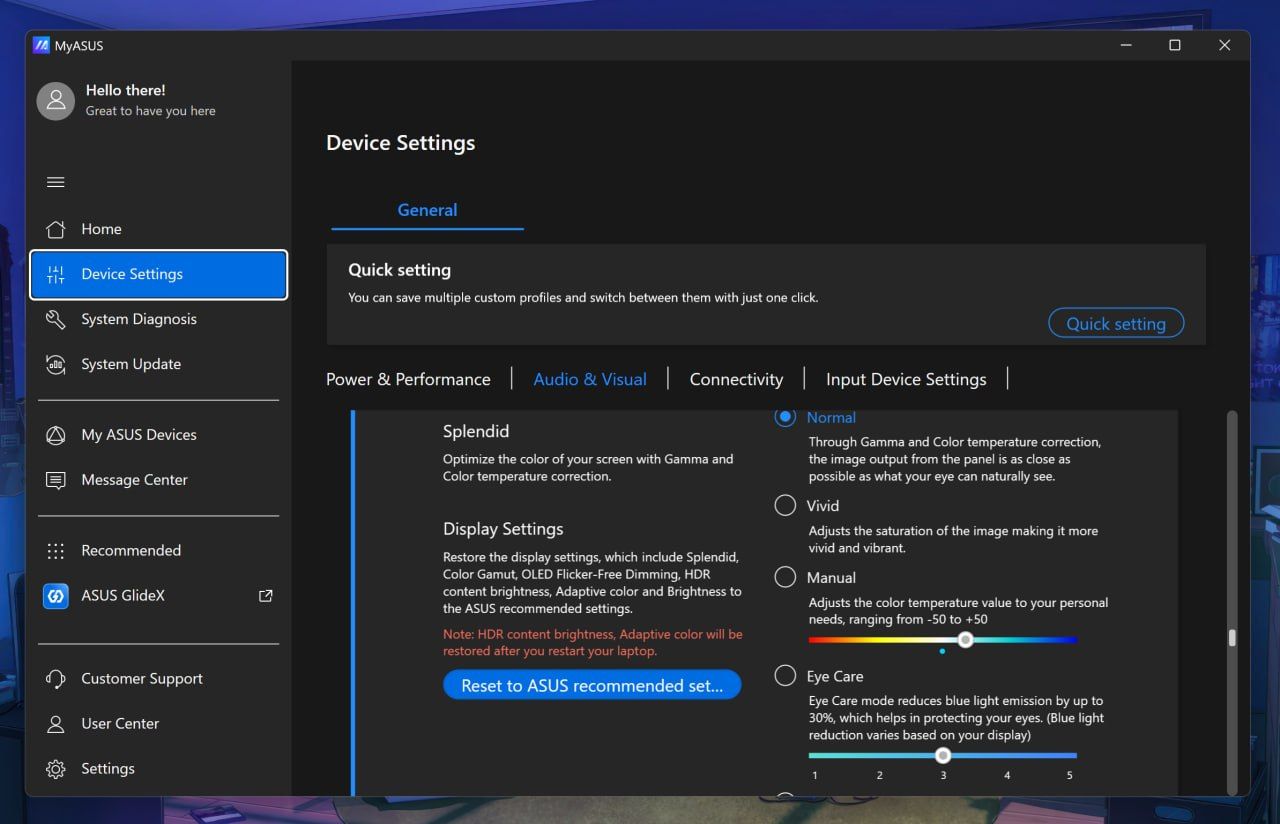Click the Manual color temperature slider handle
The width and height of the screenshot is (1280, 824).
(965, 640)
